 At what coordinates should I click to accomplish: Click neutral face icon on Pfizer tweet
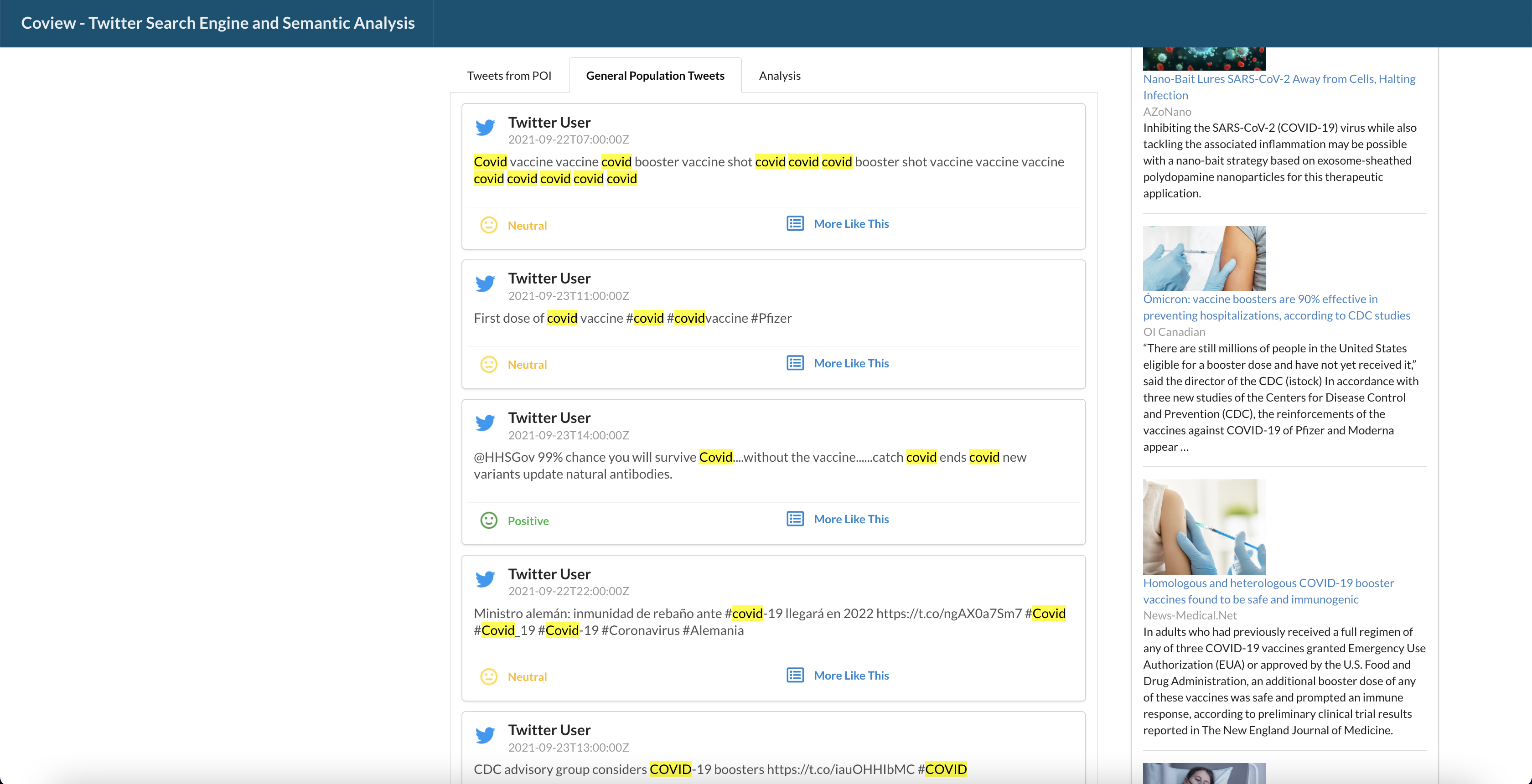tap(489, 364)
